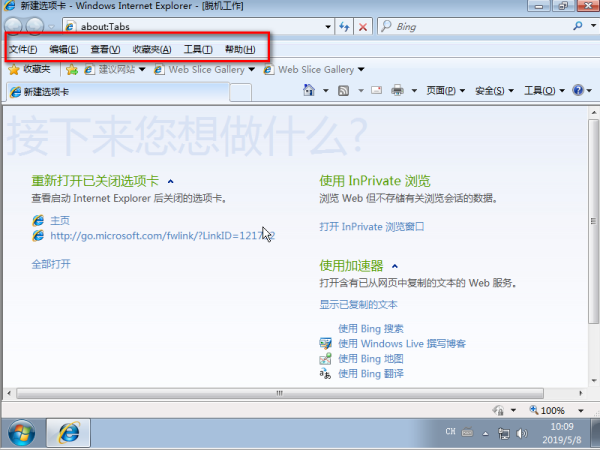Click the add to favorites bar star icon
Image resolution: width=600 pixels, height=450 pixels.
point(72,70)
